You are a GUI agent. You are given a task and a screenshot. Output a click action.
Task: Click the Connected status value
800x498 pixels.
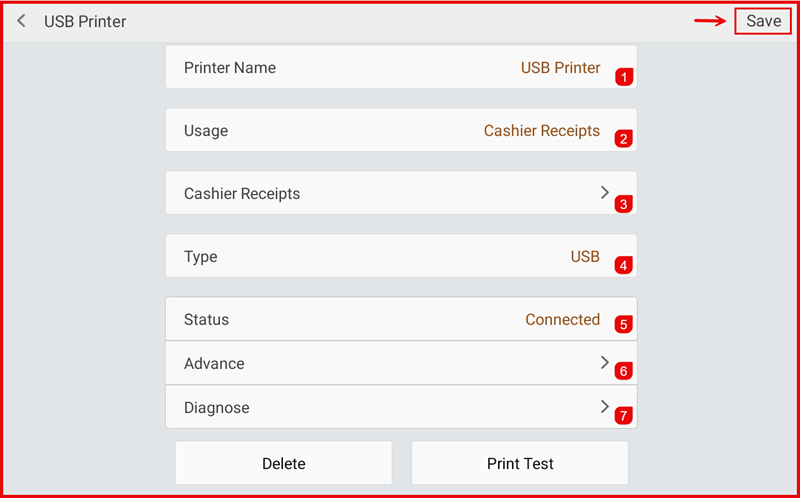563,319
